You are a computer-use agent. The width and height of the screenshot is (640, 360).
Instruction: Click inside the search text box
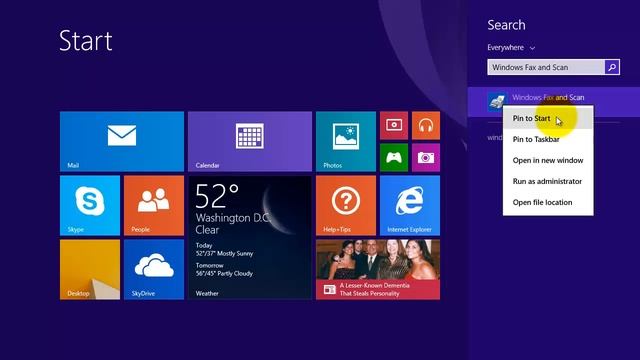click(546, 67)
